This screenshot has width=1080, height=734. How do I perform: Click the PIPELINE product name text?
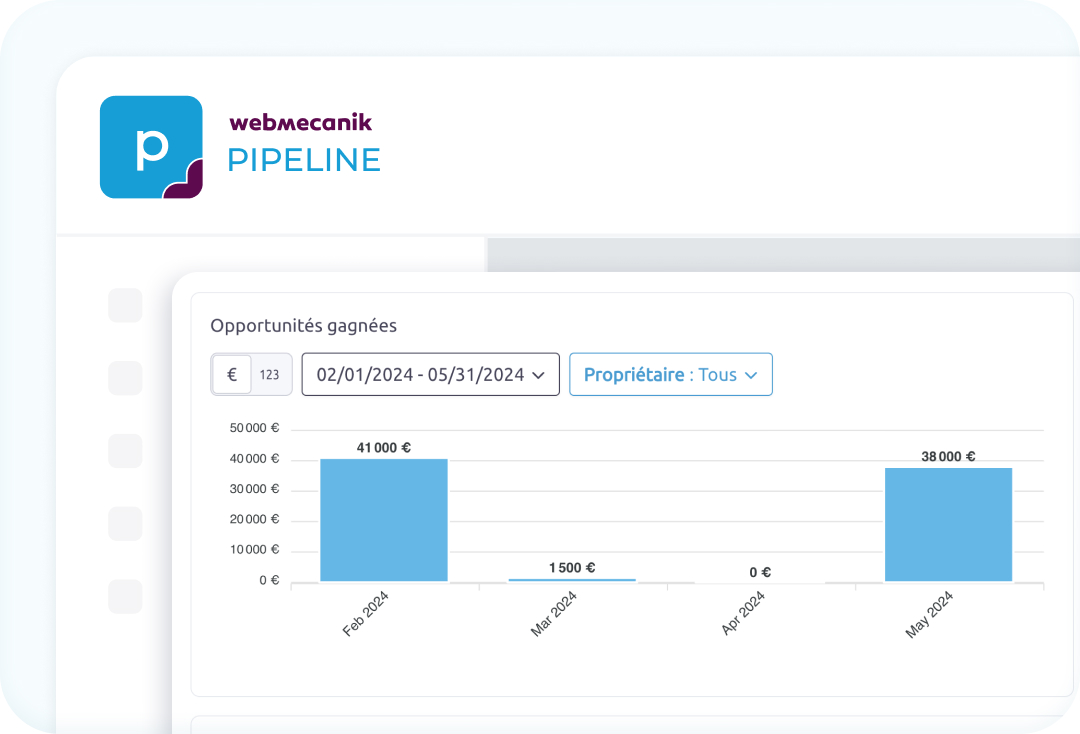(x=304, y=160)
